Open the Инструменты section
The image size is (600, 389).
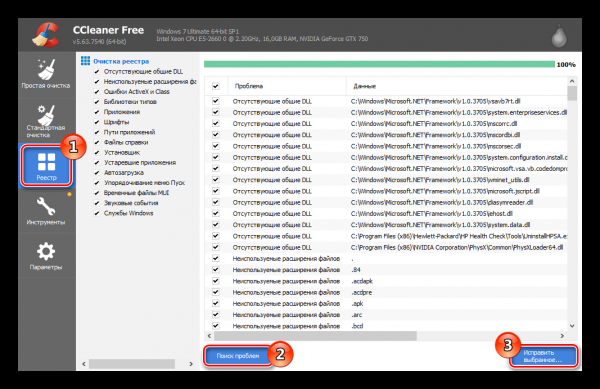click(x=46, y=211)
